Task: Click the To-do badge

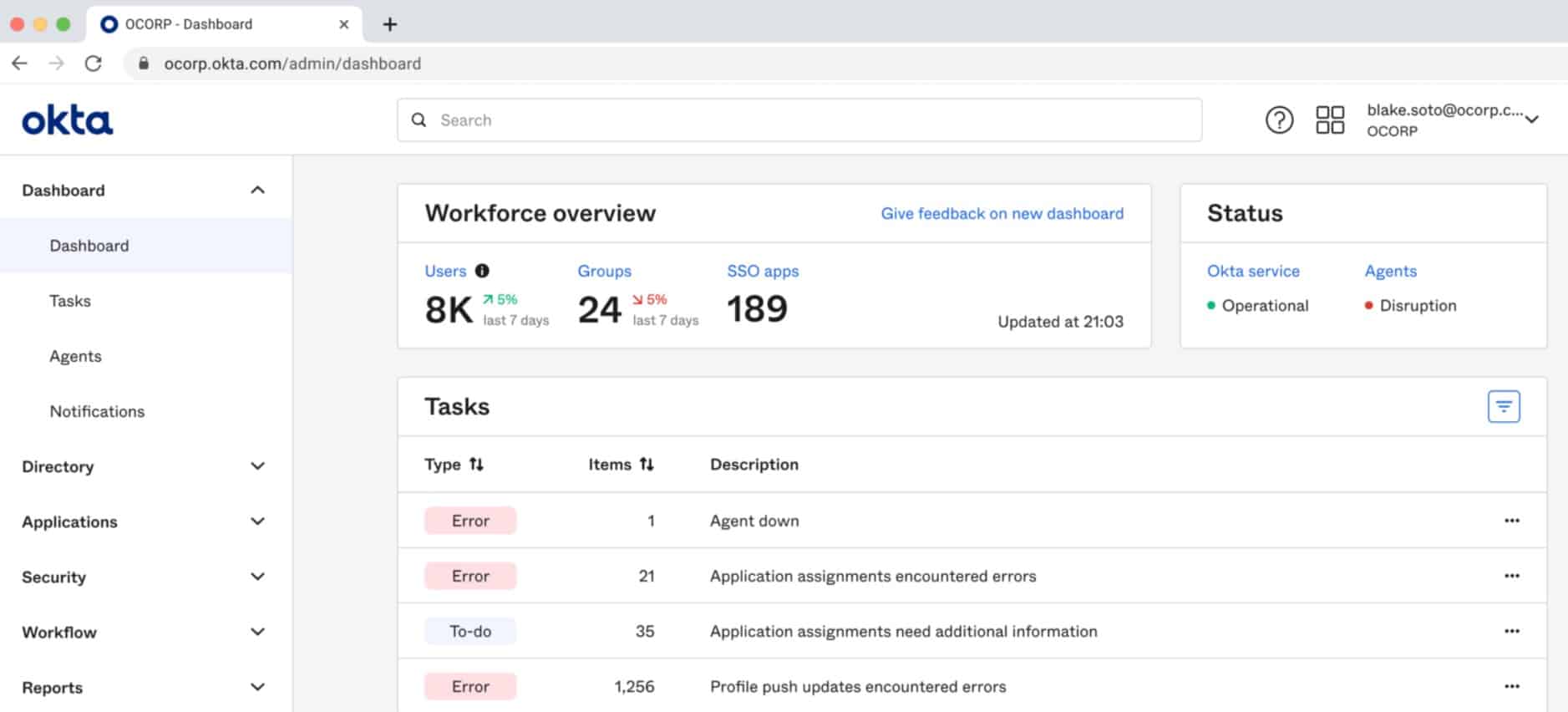Action: coord(470,631)
